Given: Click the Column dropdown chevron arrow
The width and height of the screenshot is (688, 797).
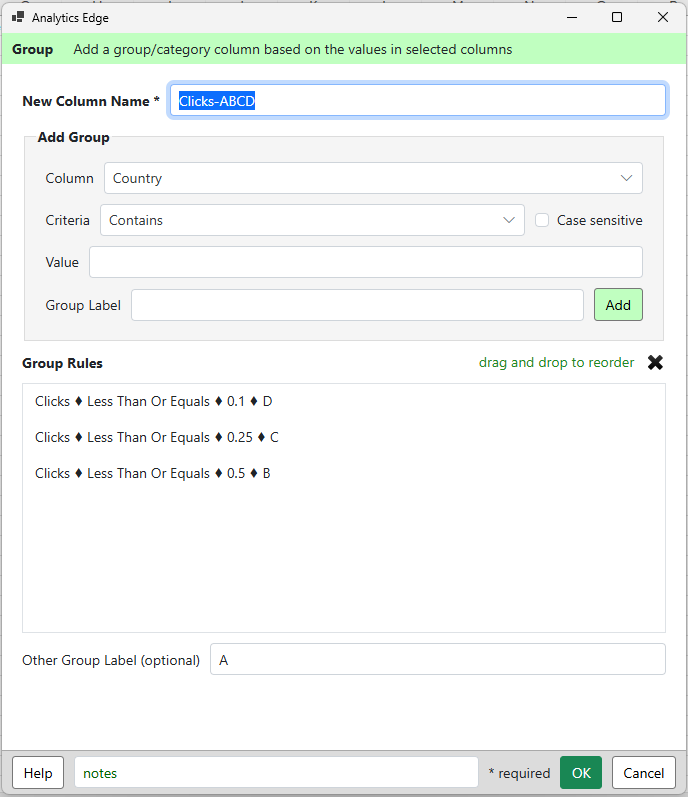Looking at the screenshot, I should 626,178.
